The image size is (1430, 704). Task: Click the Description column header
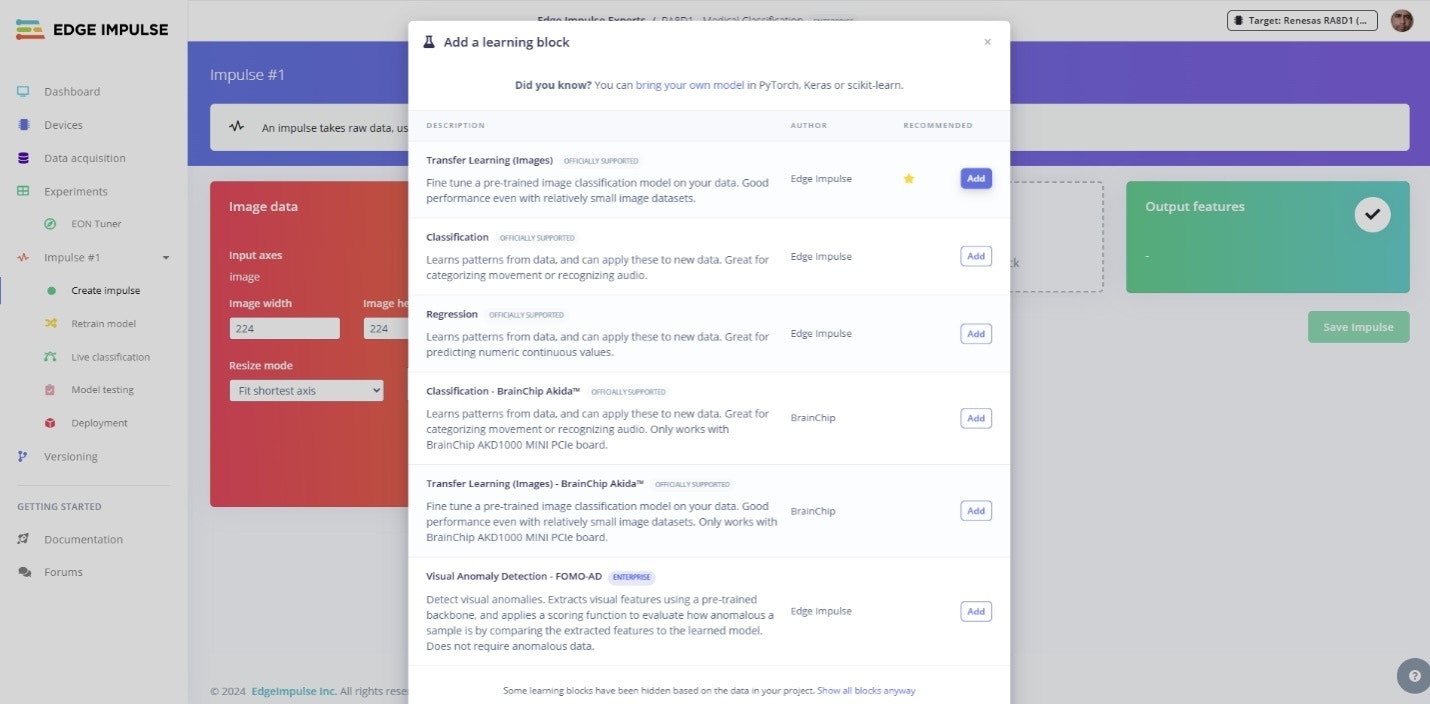pos(455,125)
